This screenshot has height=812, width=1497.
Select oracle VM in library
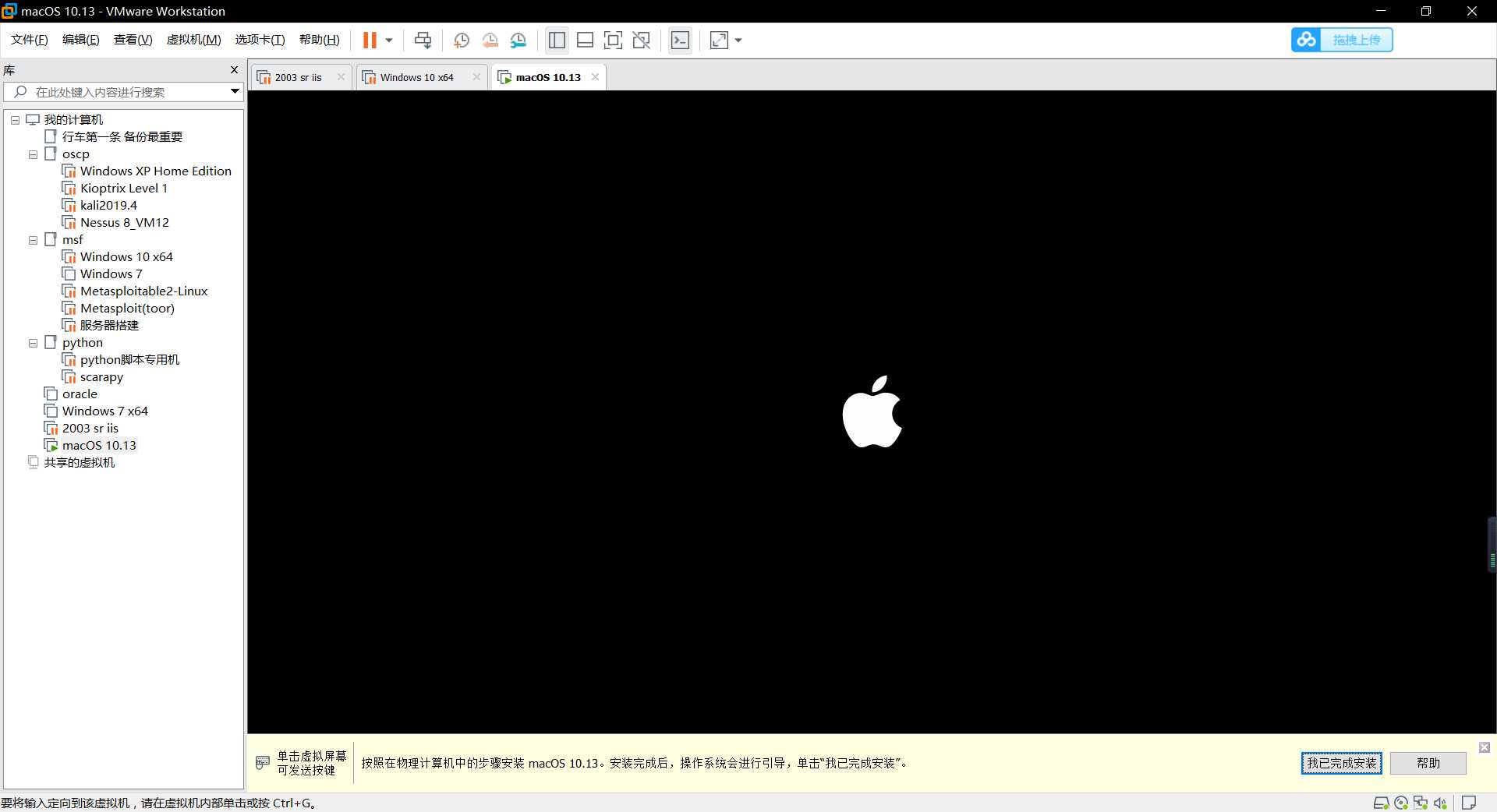[80, 394]
